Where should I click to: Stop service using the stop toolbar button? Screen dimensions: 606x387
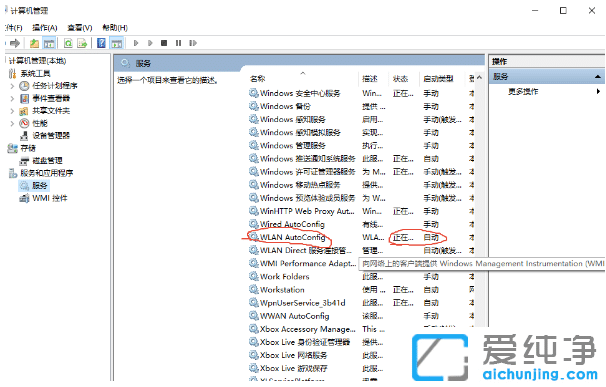[x=164, y=43]
